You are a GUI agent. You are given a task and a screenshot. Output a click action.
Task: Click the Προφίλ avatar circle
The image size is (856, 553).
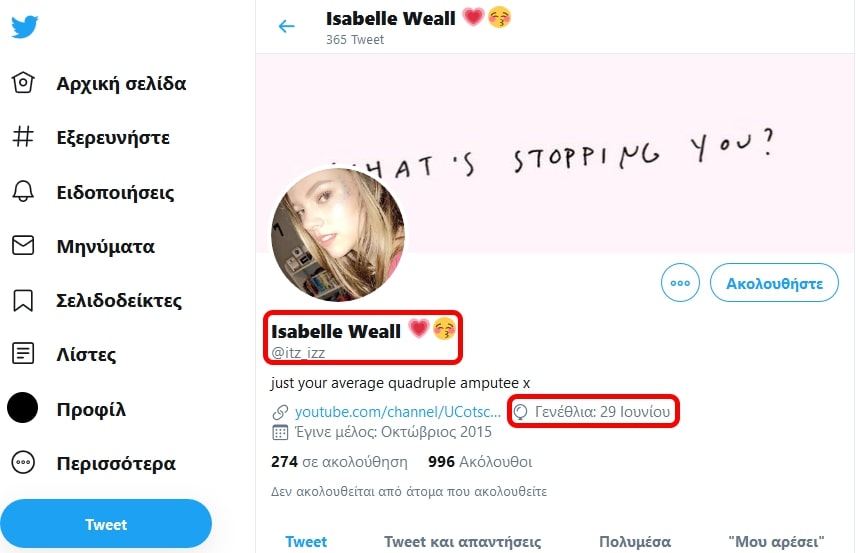(22, 408)
